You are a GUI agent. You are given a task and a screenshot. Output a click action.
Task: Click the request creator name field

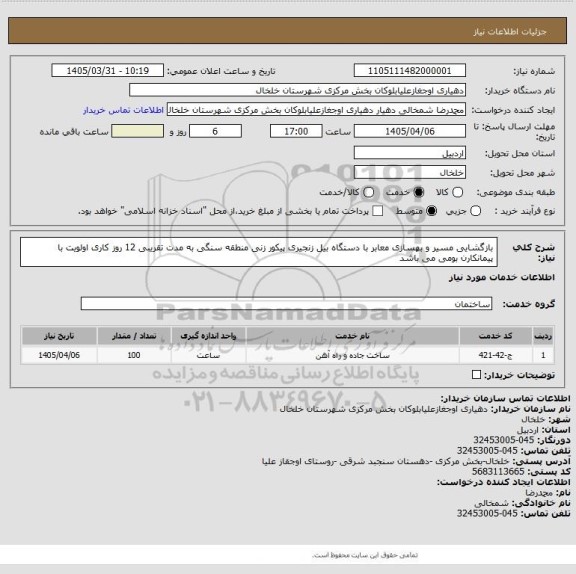click(x=316, y=110)
